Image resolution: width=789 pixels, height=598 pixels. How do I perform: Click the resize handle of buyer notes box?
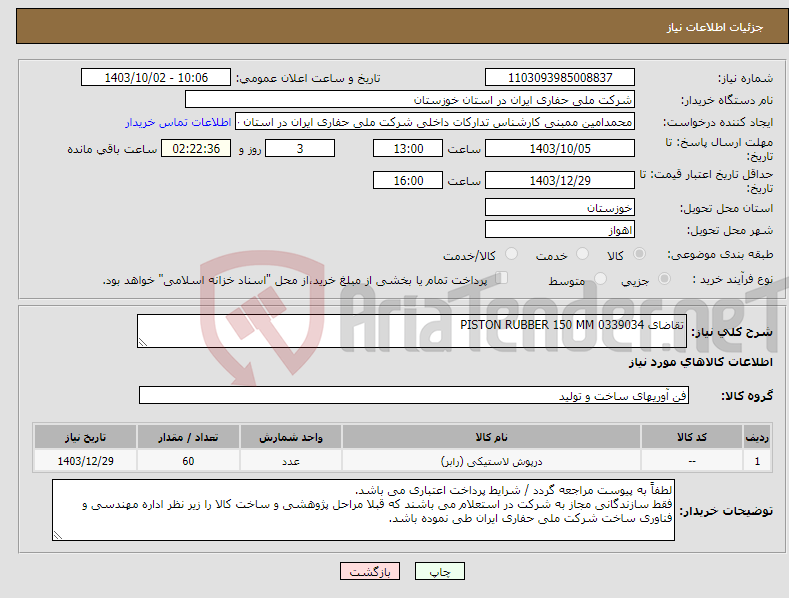point(57,536)
